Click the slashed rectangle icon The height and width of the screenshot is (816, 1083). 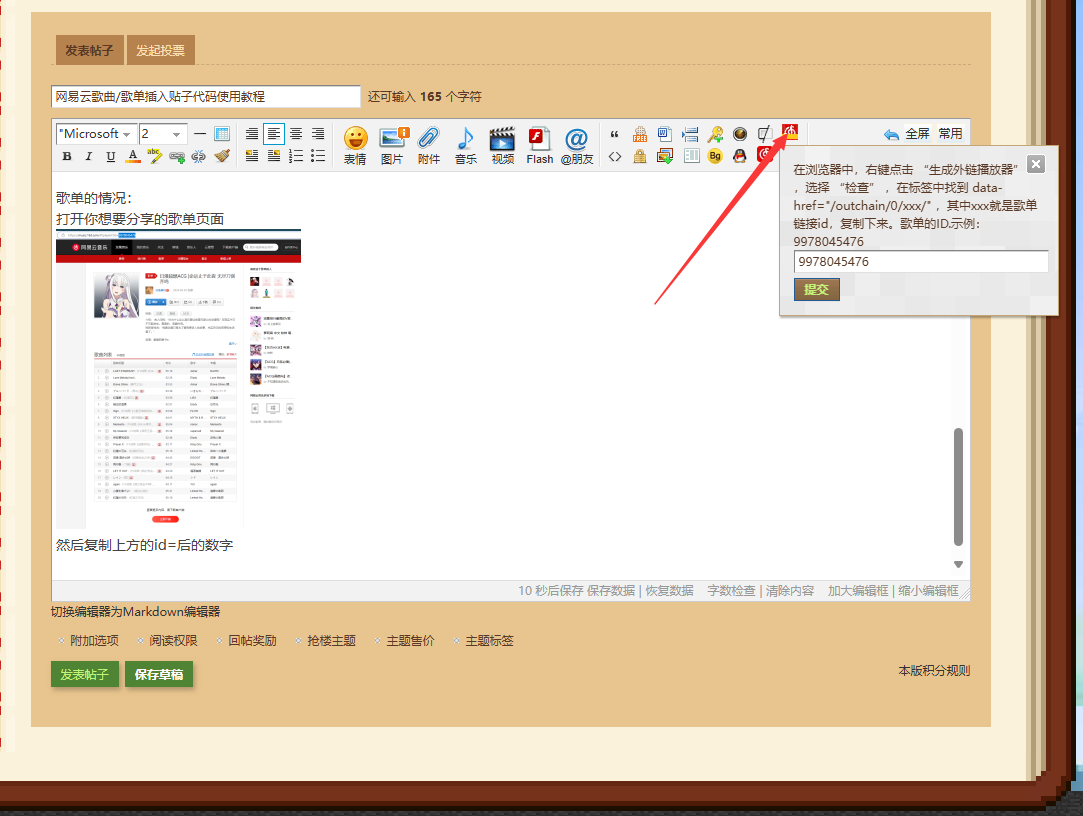(x=764, y=134)
